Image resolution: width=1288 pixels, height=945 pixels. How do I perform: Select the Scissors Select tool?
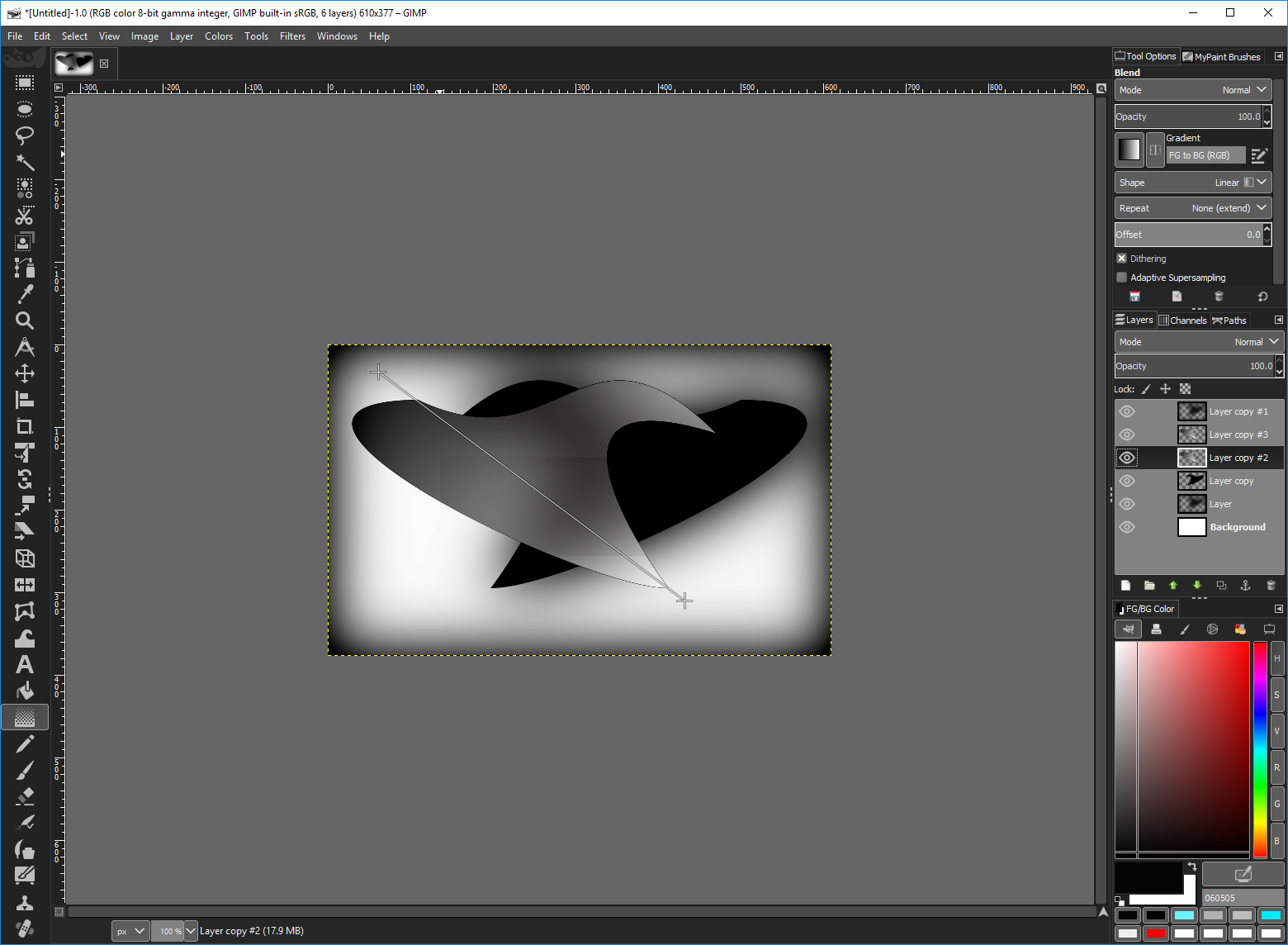coord(25,215)
